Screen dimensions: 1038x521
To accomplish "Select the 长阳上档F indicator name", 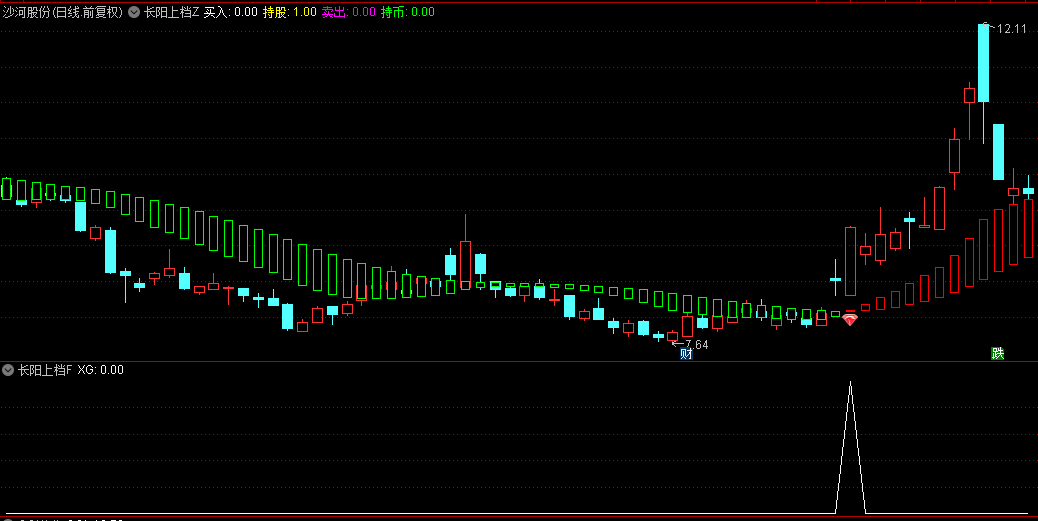I will pos(45,370).
